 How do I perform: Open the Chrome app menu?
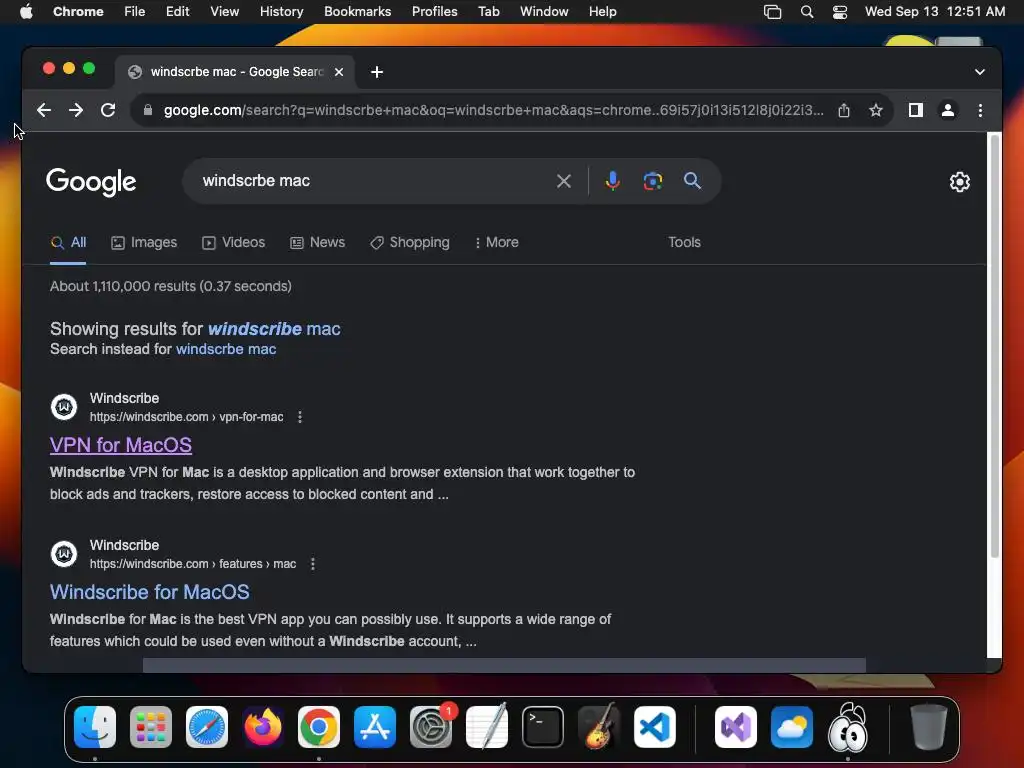78,12
